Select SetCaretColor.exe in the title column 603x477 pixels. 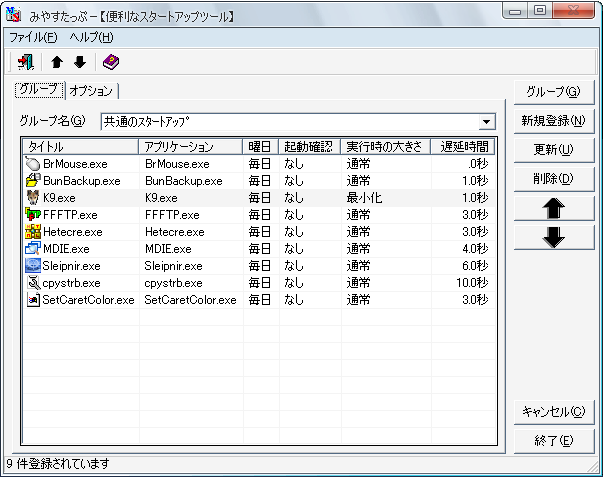pyautogui.click(x=88, y=300)
